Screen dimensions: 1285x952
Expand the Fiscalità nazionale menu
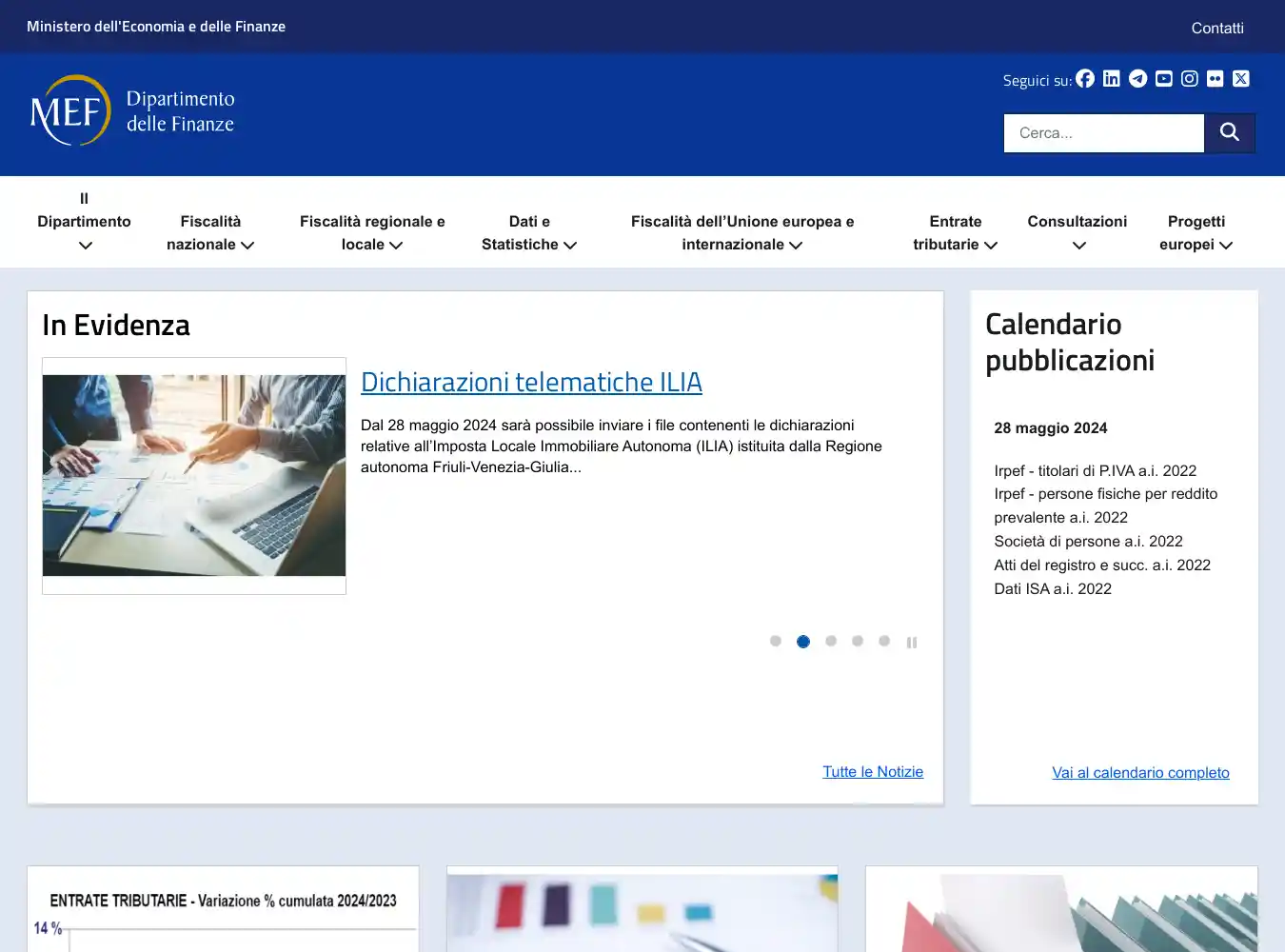(210, 233)
